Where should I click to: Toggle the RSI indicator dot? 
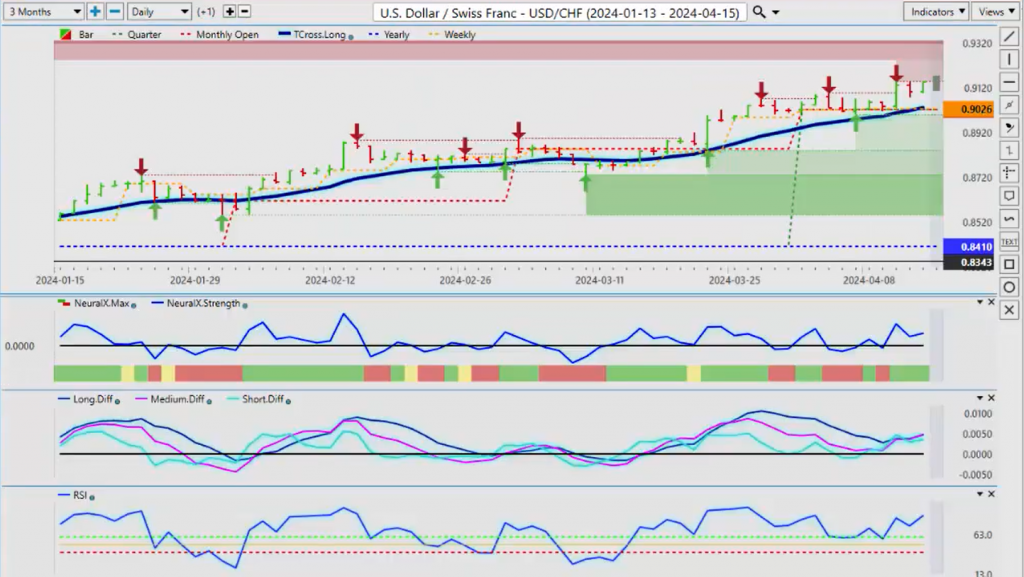click(x=92, y=497)
